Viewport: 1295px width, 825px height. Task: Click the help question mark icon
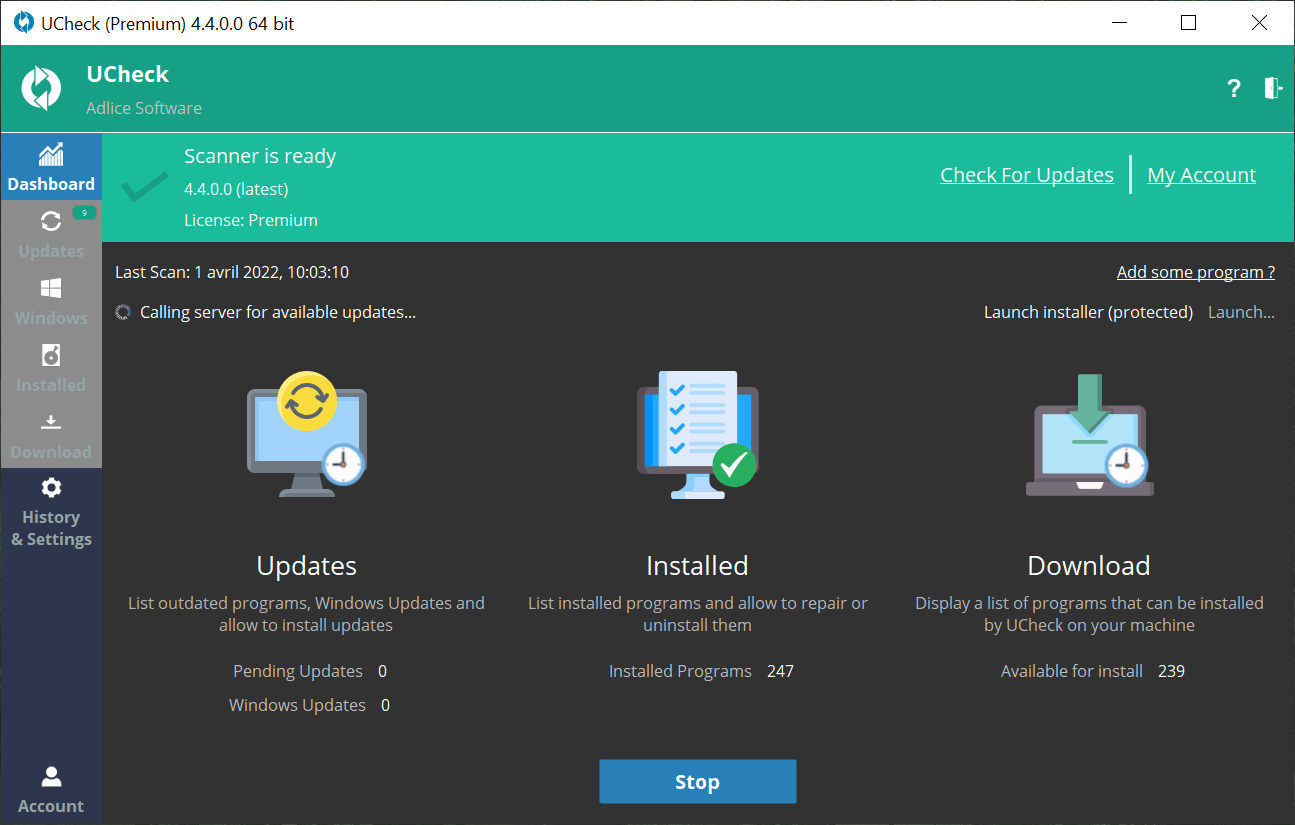pyautogui.click(x=1234, y=89)
